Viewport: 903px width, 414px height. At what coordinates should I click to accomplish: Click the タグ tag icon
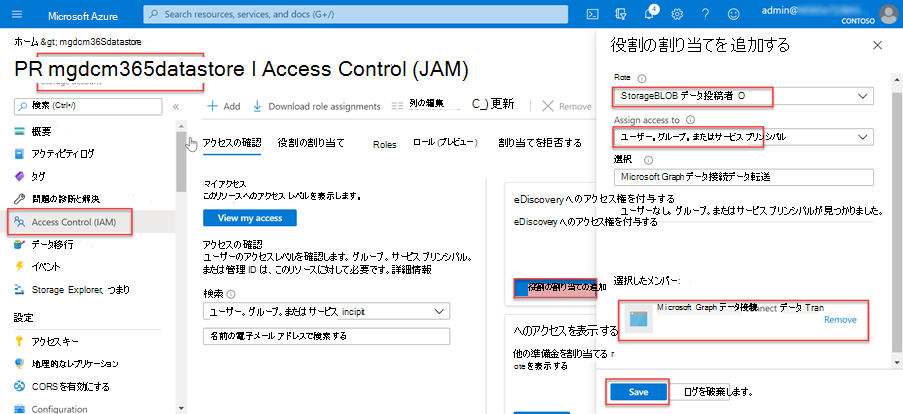point(20,177)
